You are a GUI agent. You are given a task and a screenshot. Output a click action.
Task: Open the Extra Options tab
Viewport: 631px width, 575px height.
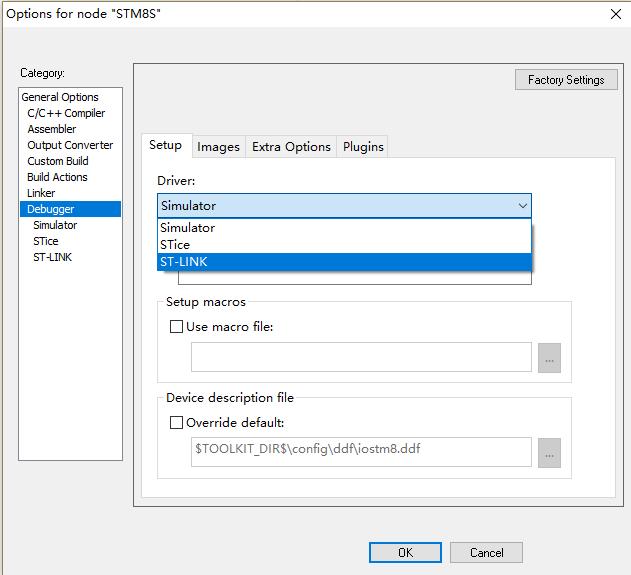pos(291,147)
